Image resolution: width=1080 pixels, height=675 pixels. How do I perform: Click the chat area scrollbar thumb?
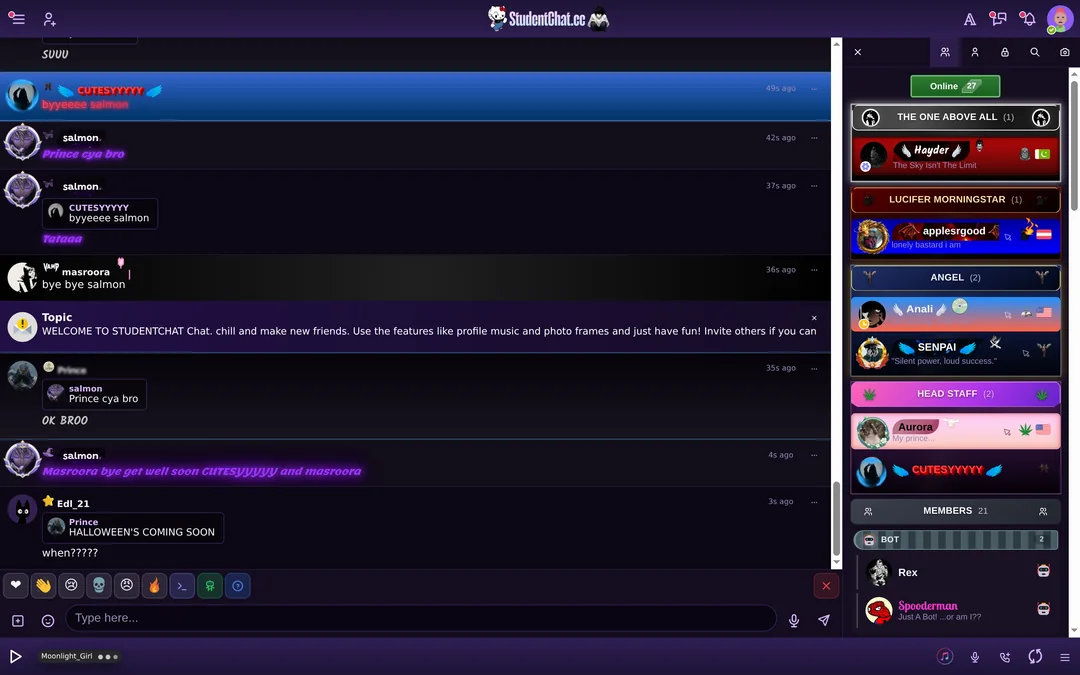[x=836, y=518]
